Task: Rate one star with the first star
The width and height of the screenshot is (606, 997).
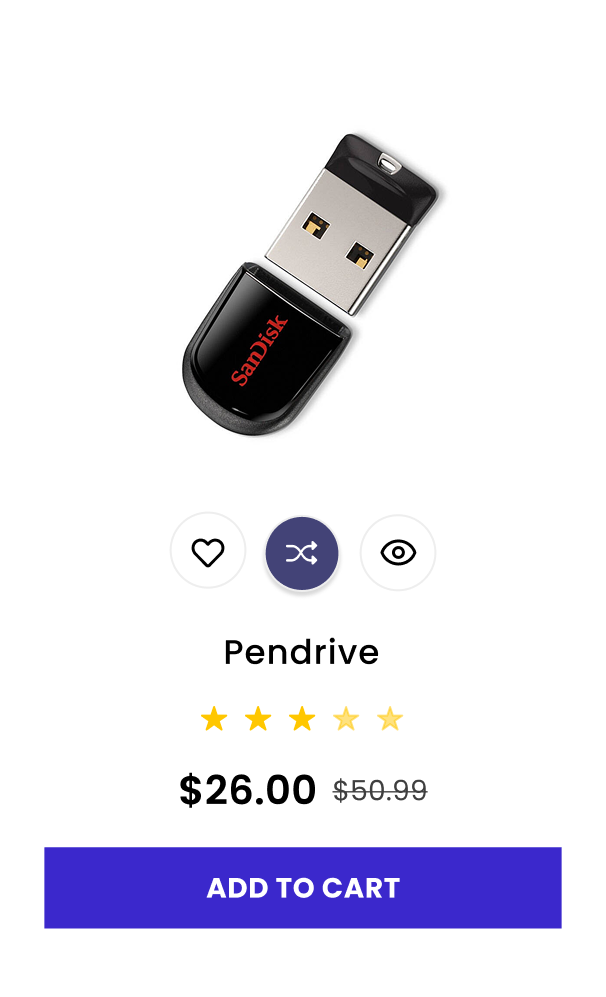Action: coord(214,719)
